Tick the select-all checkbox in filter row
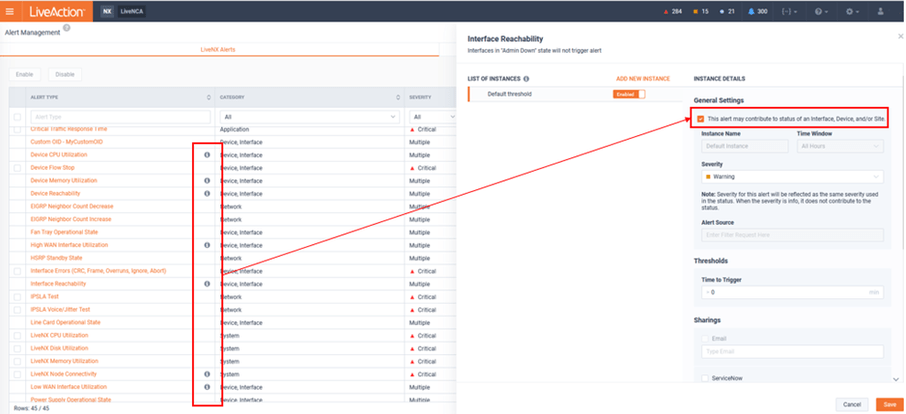 click(x=17, y=117)
